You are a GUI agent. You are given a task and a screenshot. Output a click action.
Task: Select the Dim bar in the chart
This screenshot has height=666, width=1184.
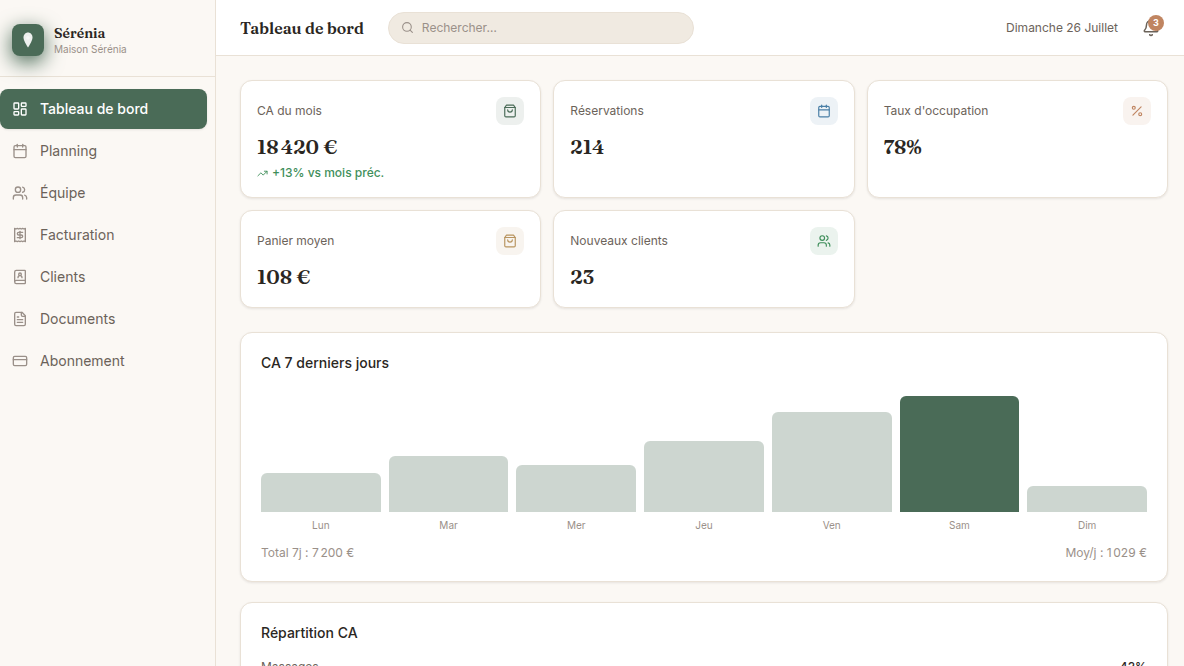pos(1087,499)
